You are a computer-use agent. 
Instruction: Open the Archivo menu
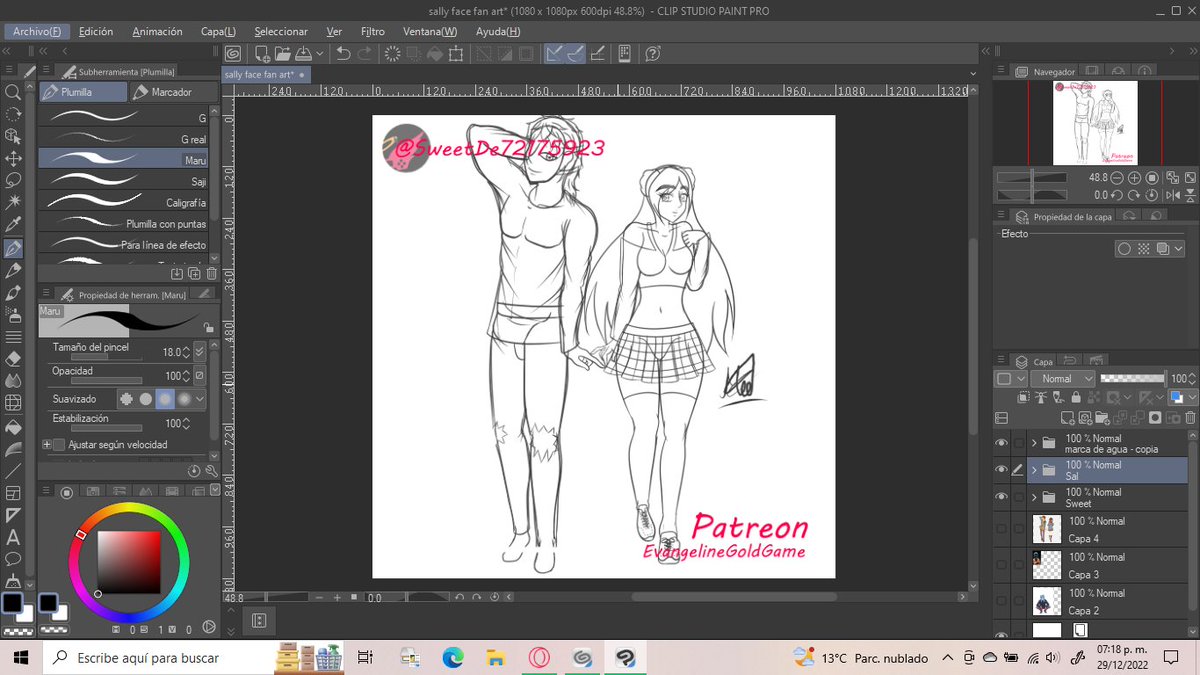tap(36, 31)
